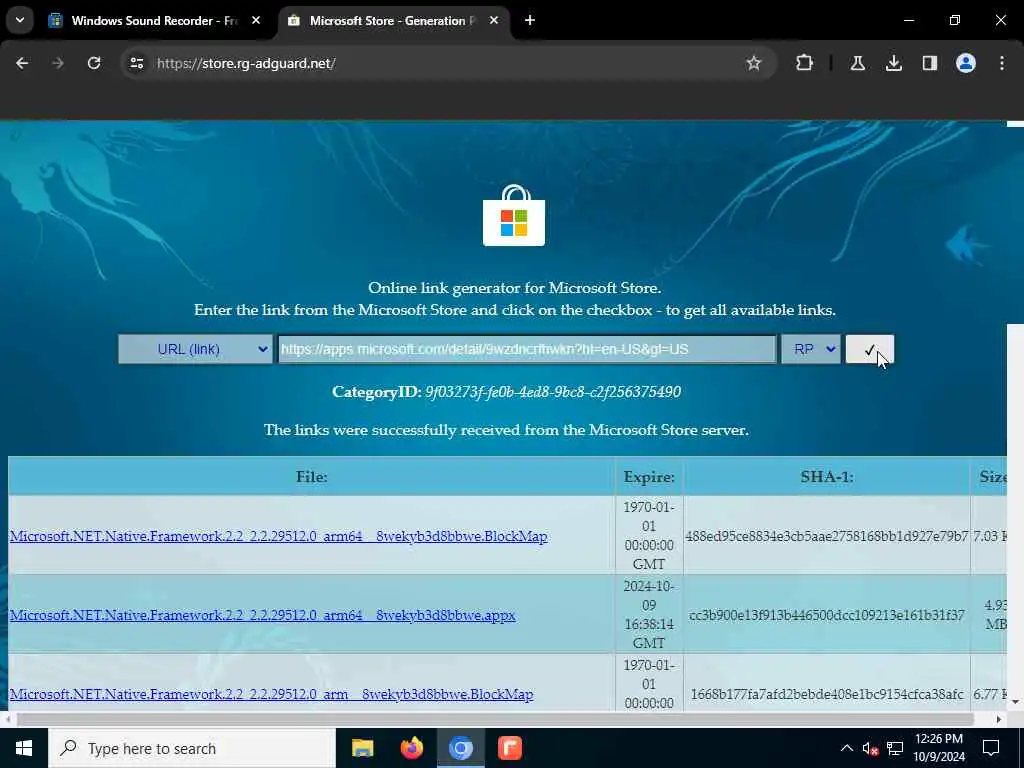
Task: Select the SHA-1 hash starting 488ed95ce
Action: coord(827,536)
